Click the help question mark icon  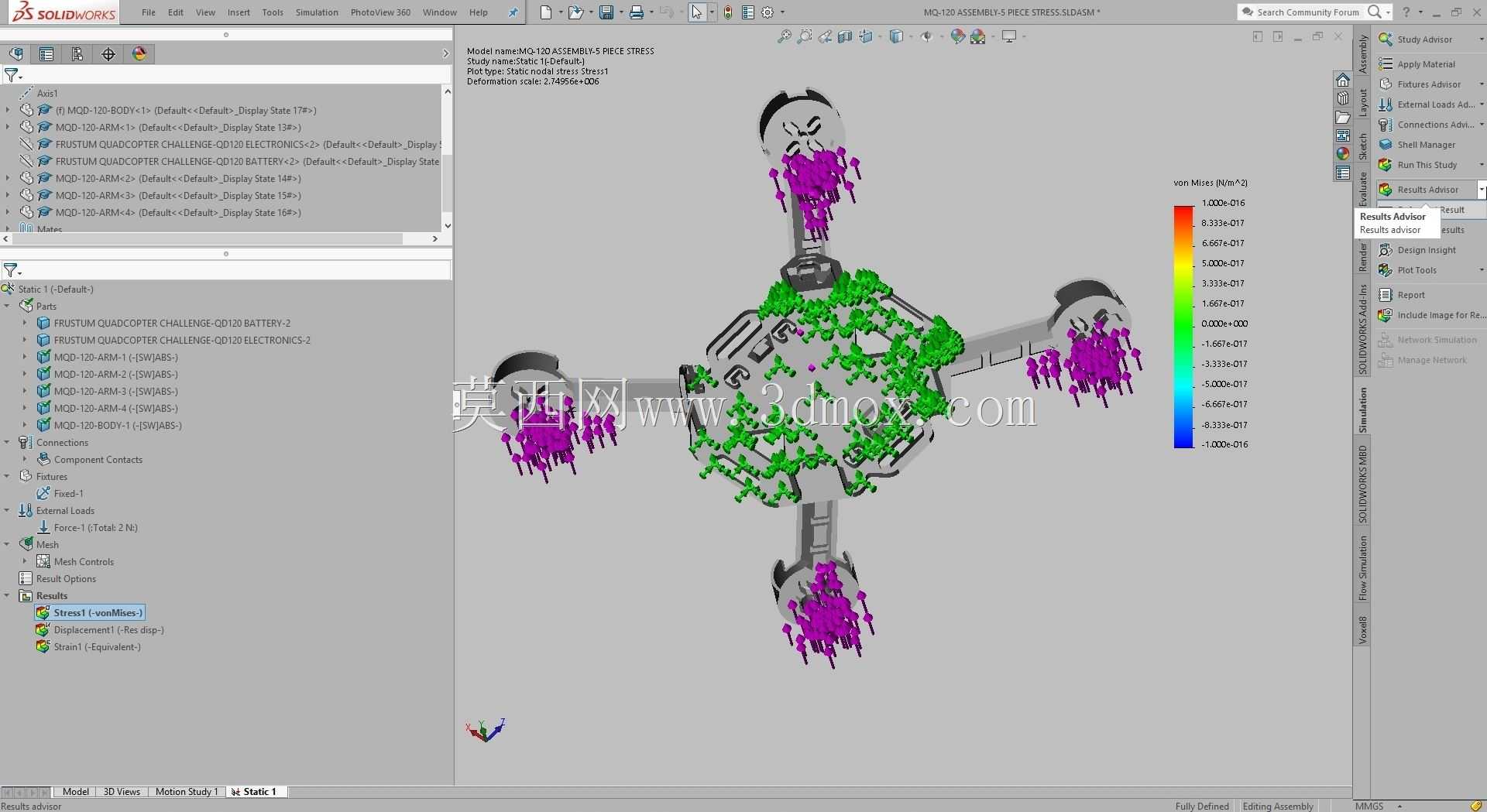click(1406, 12)
